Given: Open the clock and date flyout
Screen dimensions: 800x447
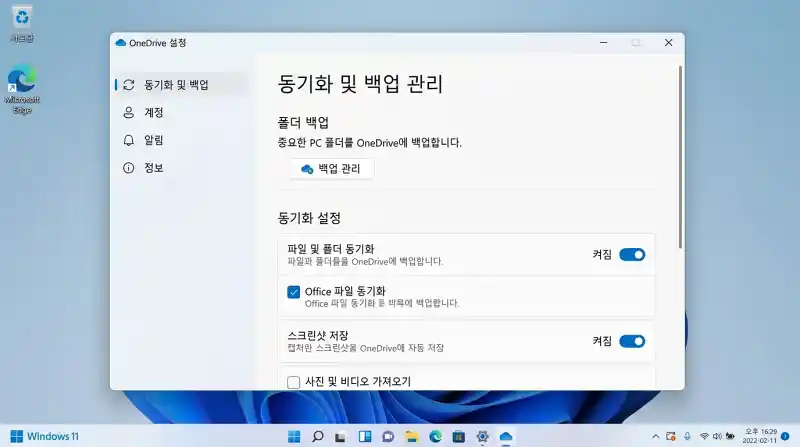Looking at the screenshot, I should (x=759, y=436).
